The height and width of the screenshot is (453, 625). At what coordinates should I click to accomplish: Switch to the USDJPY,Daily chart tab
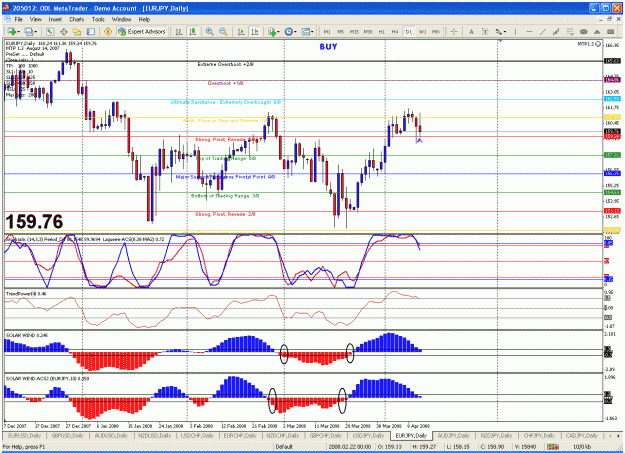(x=369, y=435)
